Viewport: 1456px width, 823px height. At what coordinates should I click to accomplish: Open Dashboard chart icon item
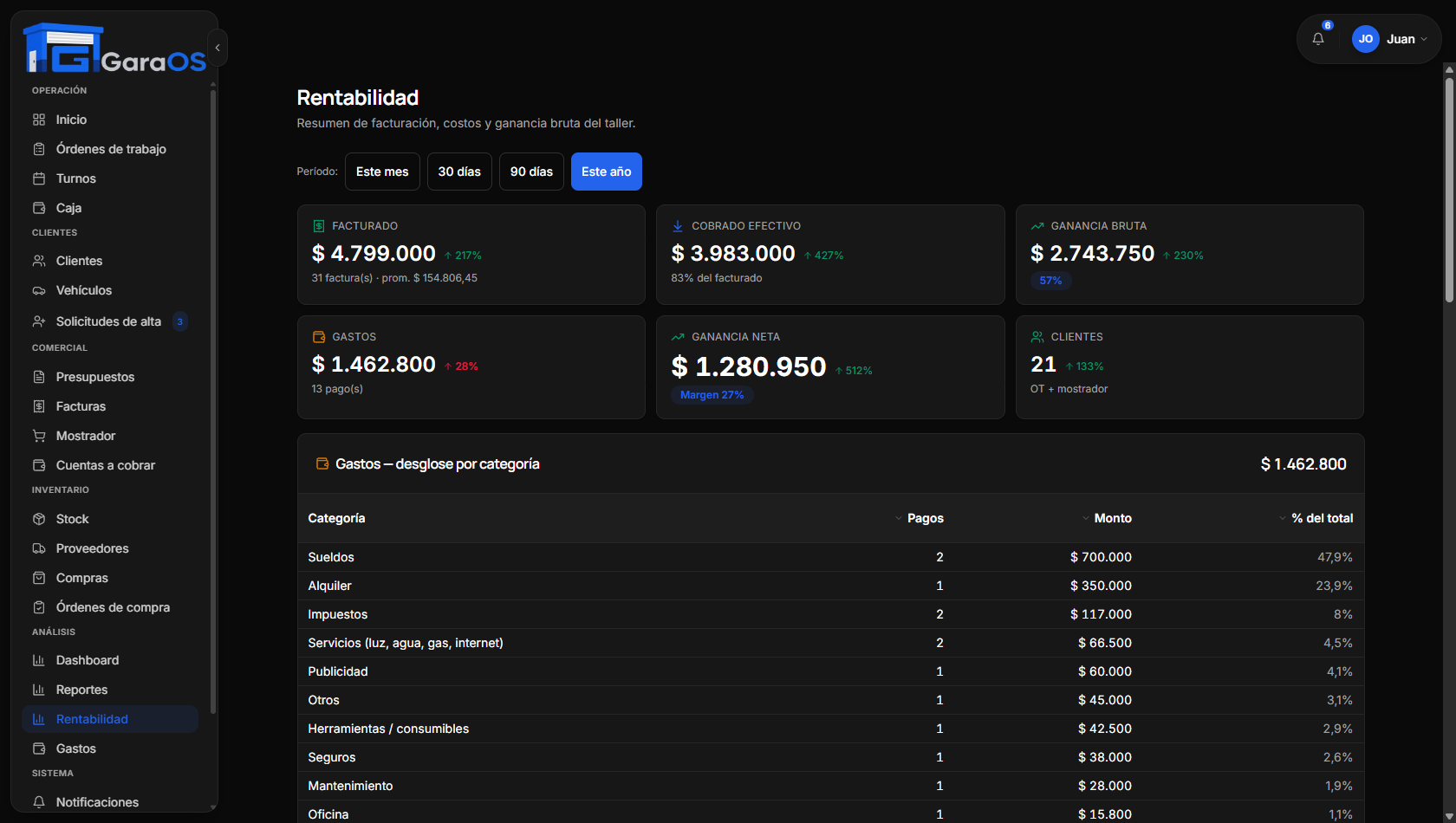[x=39, y=660]
